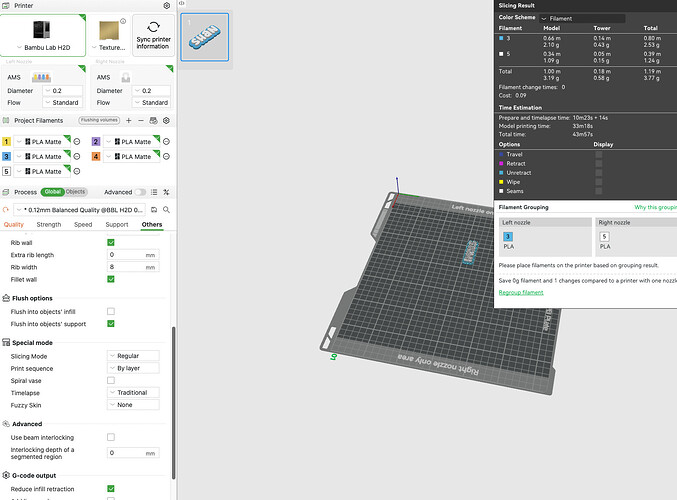Remove a filament with minus icon
The height and width of the screenshot is (500, 677).
[141, 120]
